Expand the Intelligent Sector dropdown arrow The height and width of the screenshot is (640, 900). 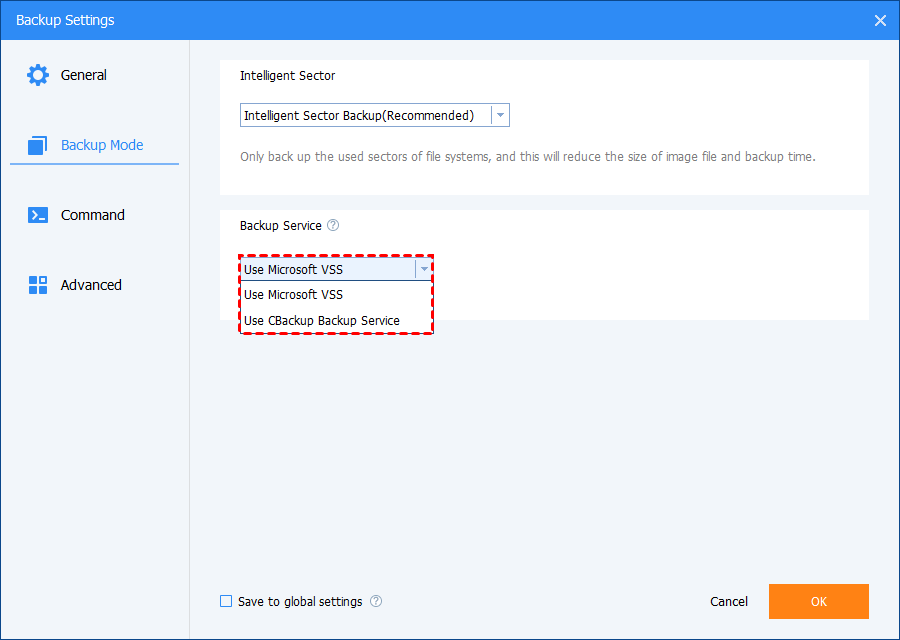point(501,116)
